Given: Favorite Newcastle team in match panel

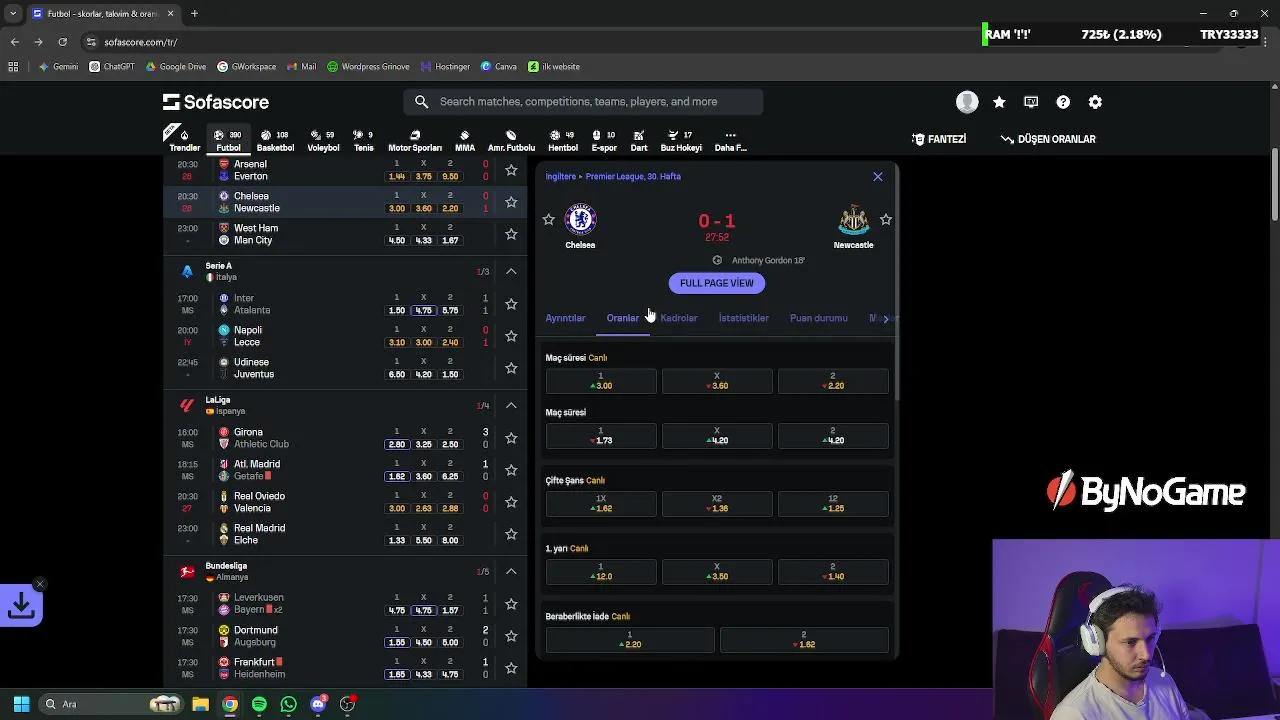Looking at the screenshot, I should point(885,219).
